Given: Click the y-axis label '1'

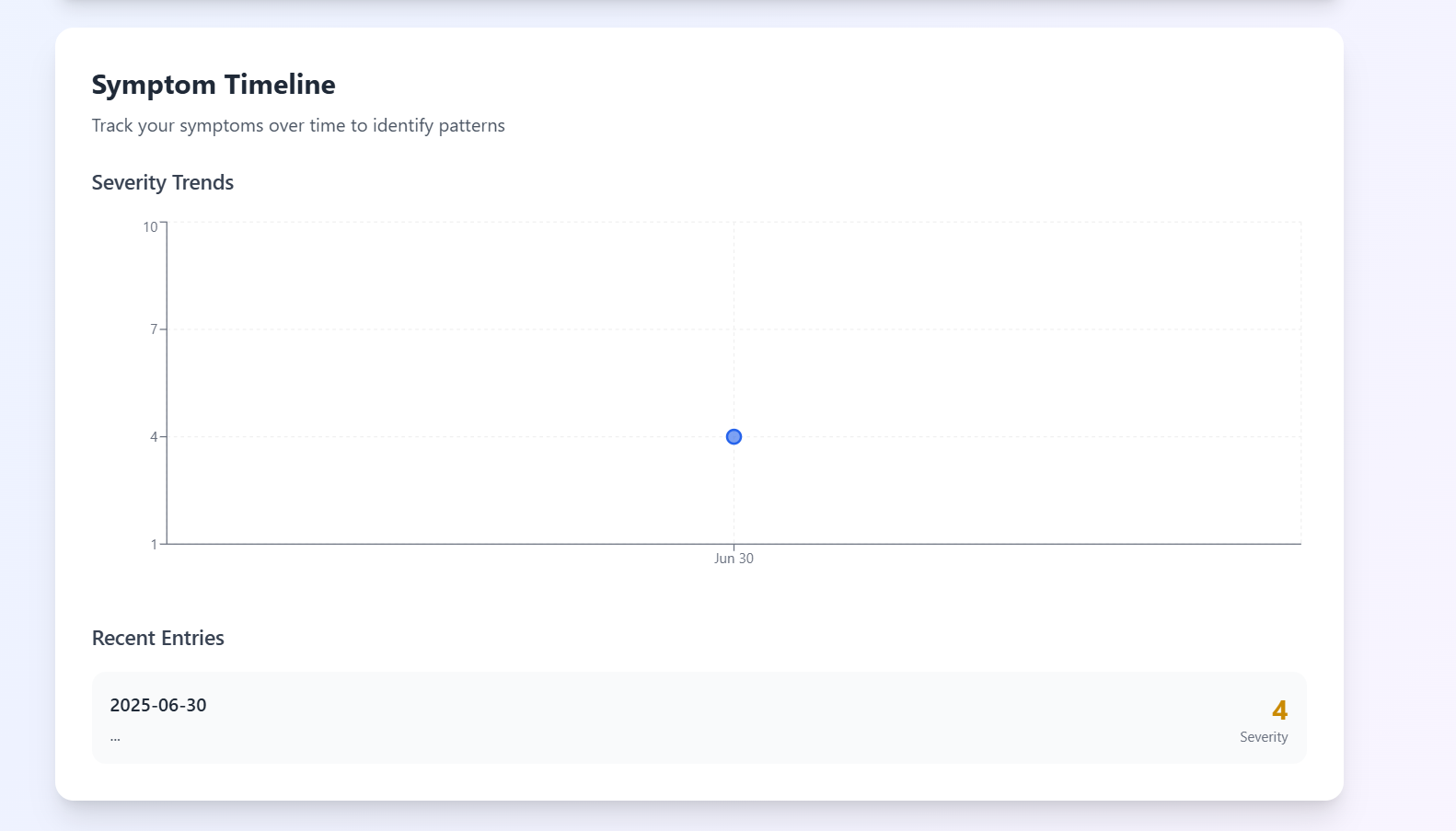Looking at the screenshot, I should [x=154, y=544].
